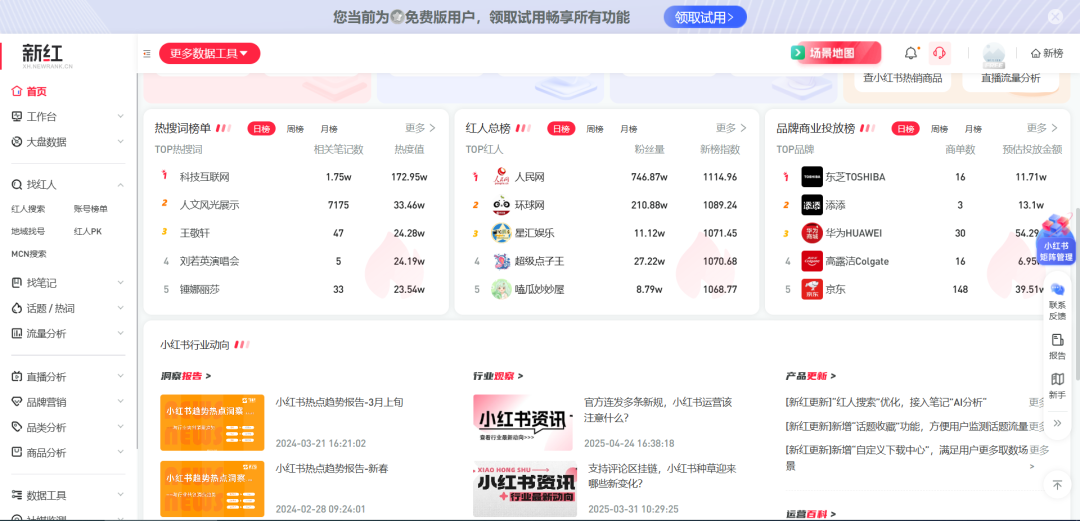This screenshot has width=1080, height=521.
Task: Click the 商品分析 bag icon
Action: pos(17,453)
